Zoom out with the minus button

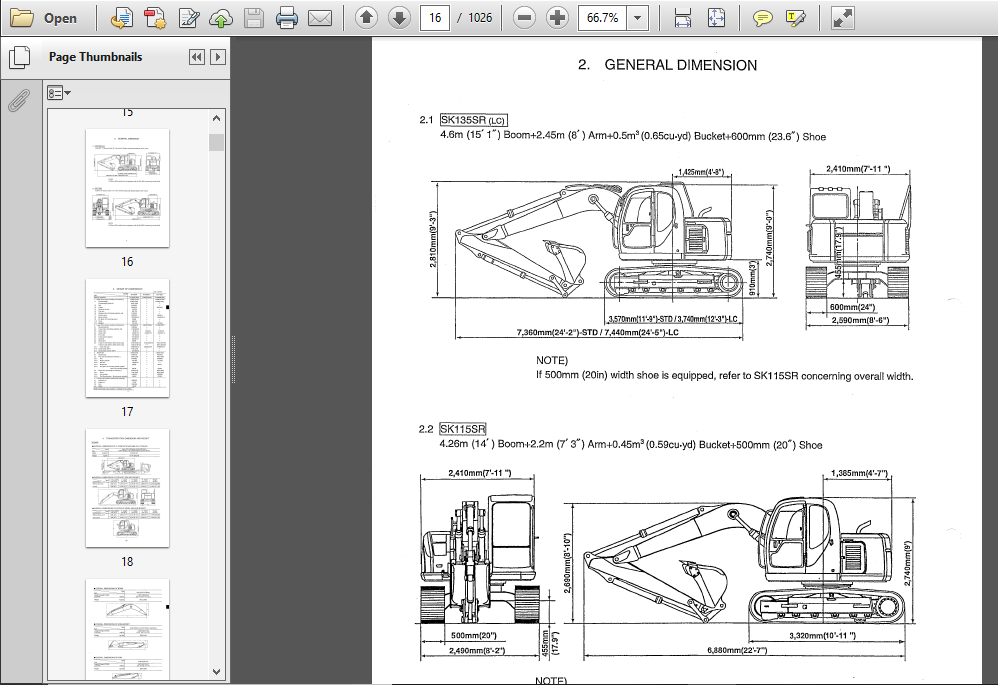[524, 18]
